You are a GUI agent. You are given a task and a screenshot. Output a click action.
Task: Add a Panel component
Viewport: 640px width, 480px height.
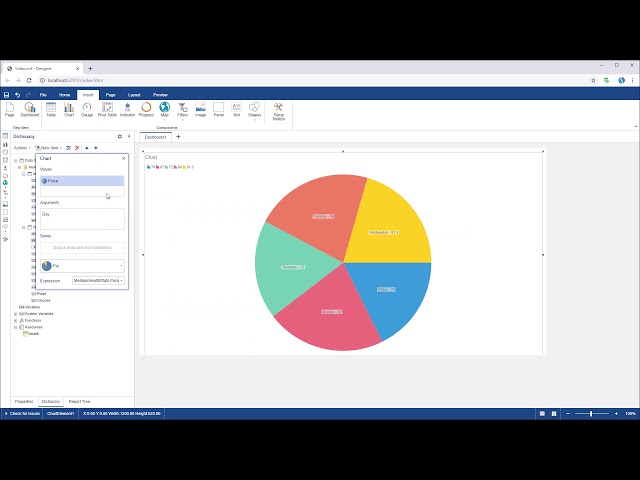click(219, 110)
